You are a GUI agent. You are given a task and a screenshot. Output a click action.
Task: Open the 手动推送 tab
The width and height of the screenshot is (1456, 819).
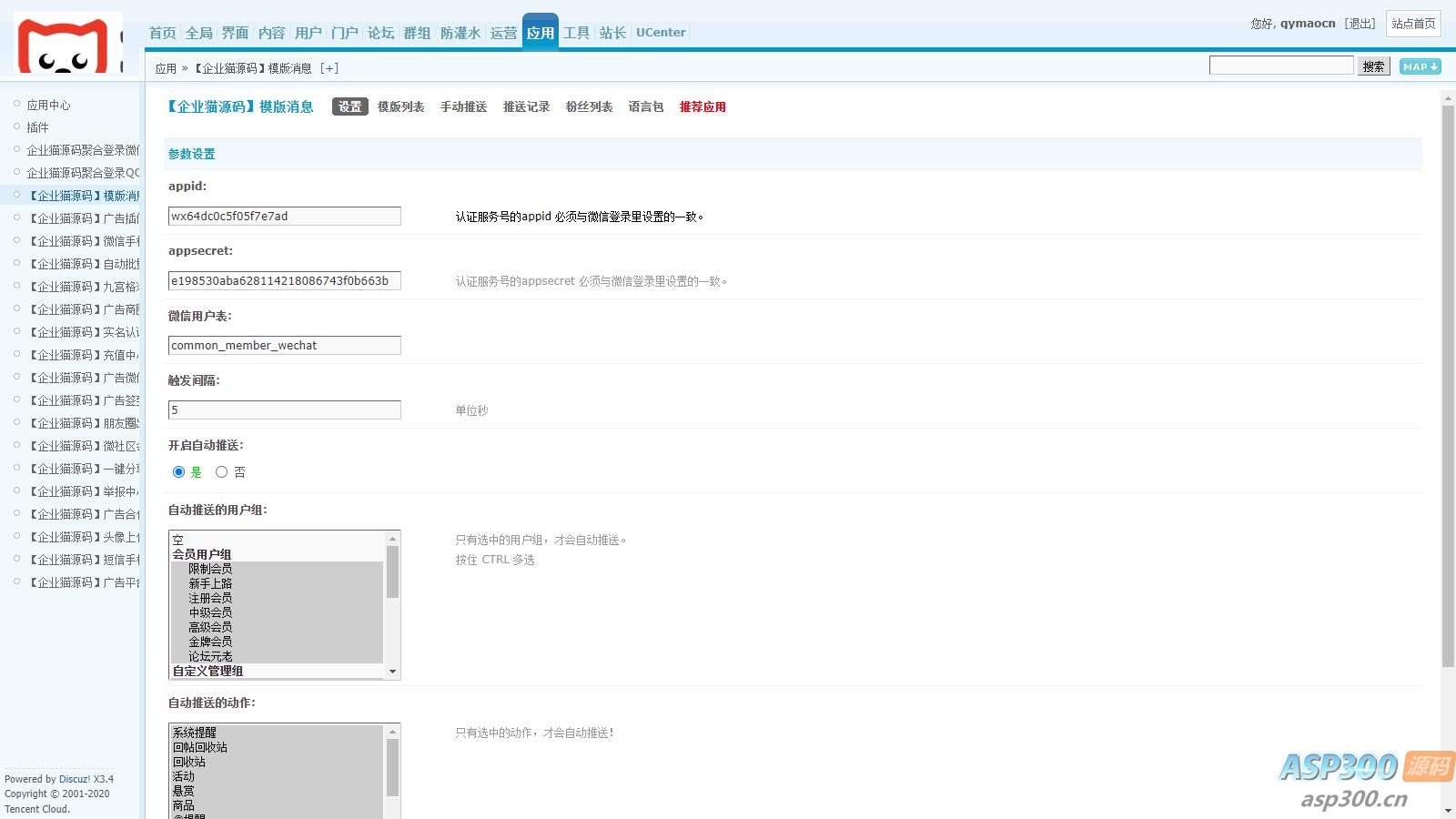463,106
